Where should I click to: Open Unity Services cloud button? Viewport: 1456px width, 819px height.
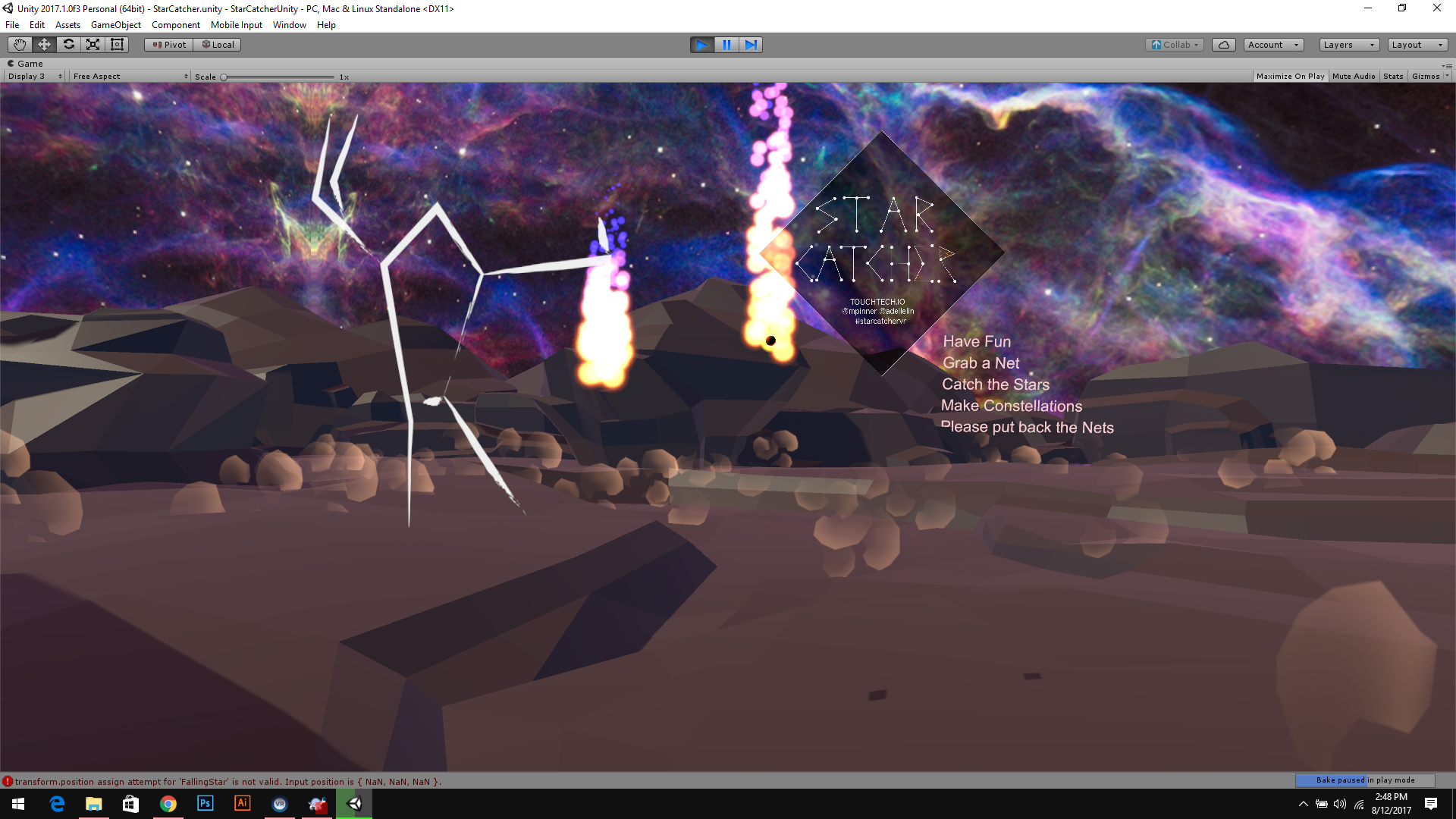tap(1224, 45)
